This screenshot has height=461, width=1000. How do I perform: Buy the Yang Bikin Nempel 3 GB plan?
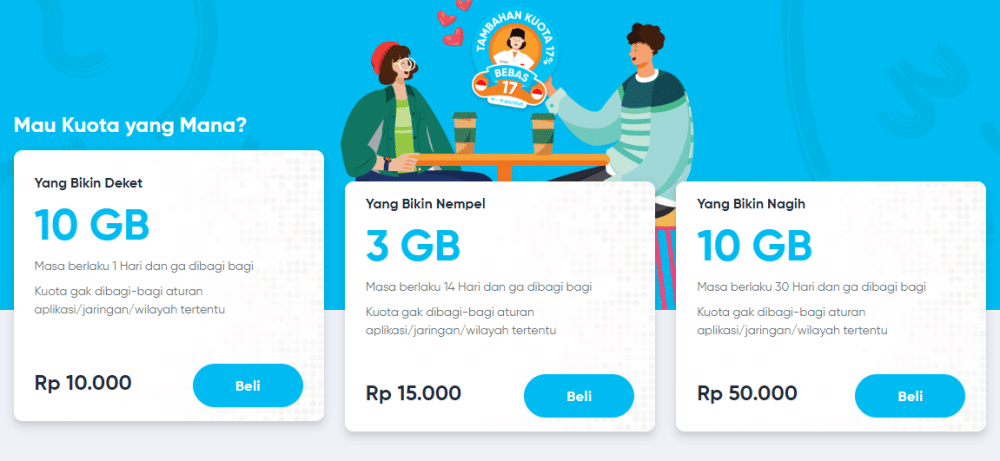[x=578, y=396]
